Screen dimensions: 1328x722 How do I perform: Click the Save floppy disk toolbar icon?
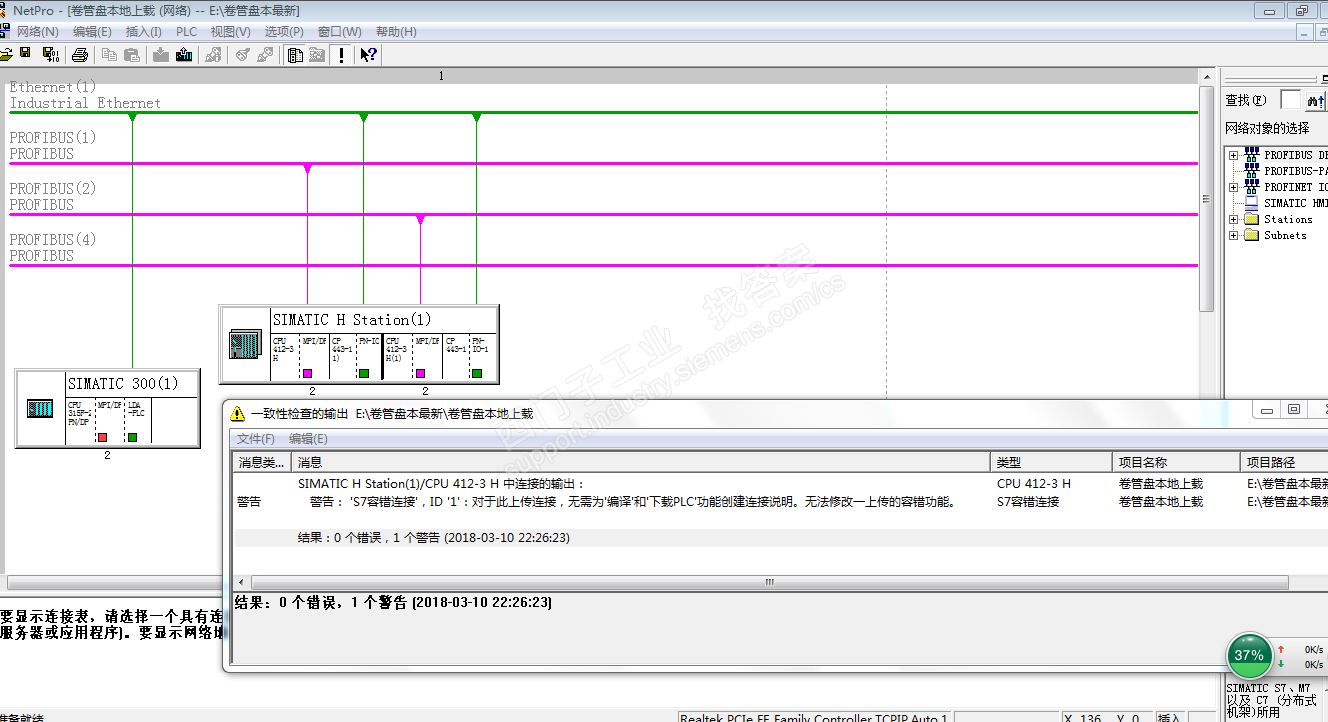pos(26,54)
